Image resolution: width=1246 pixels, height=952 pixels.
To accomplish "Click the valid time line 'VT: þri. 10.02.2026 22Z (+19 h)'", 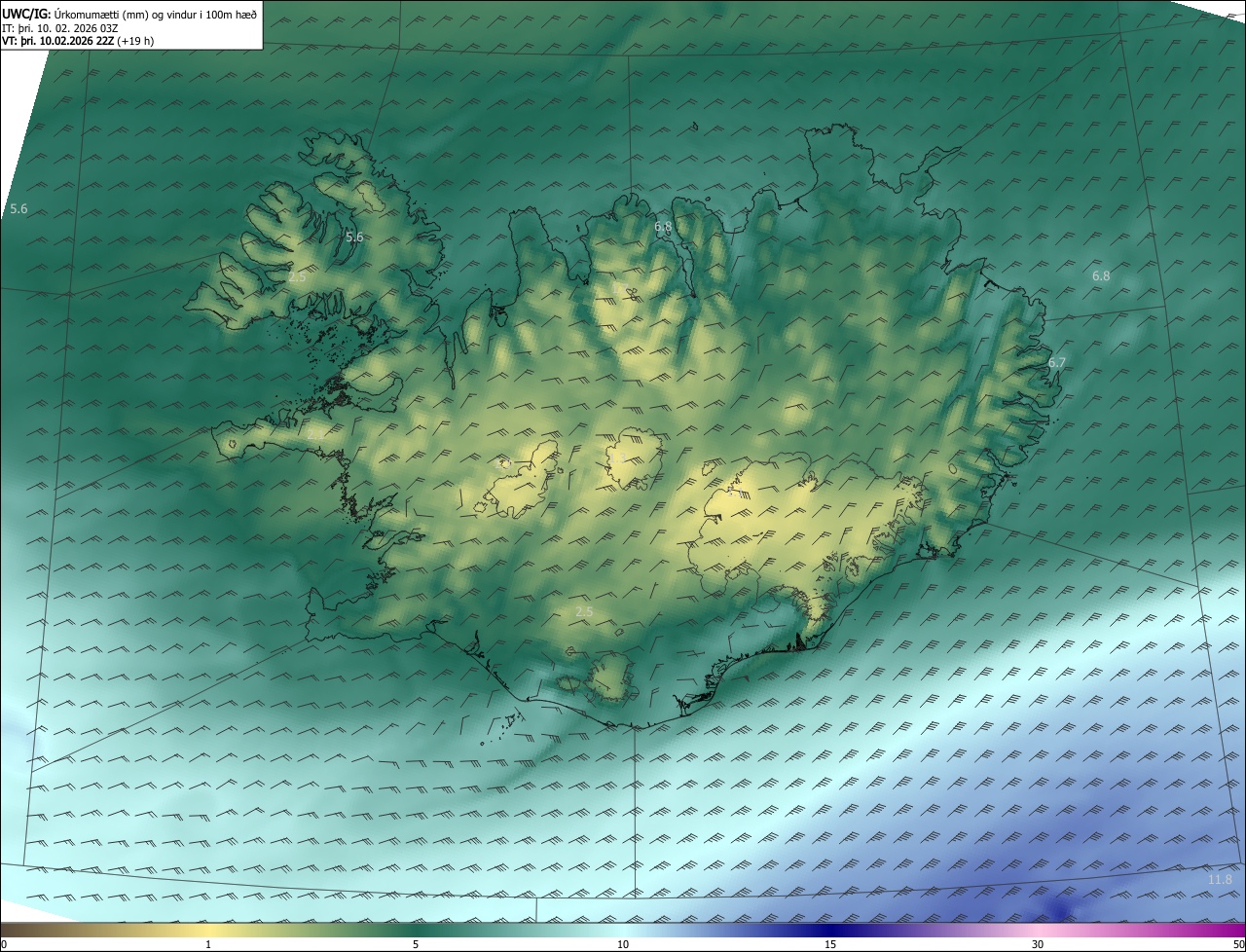I will pyautogui.click(x=78, y=40).
